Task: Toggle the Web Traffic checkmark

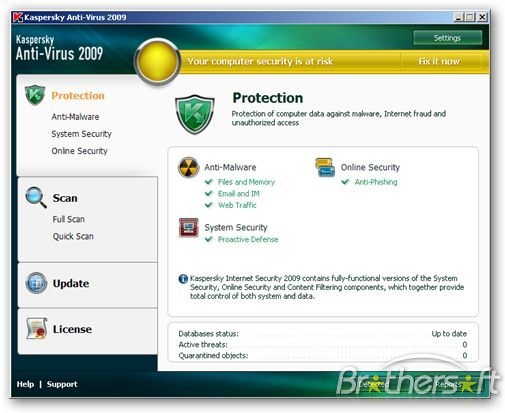Action: tap(209, 205)
